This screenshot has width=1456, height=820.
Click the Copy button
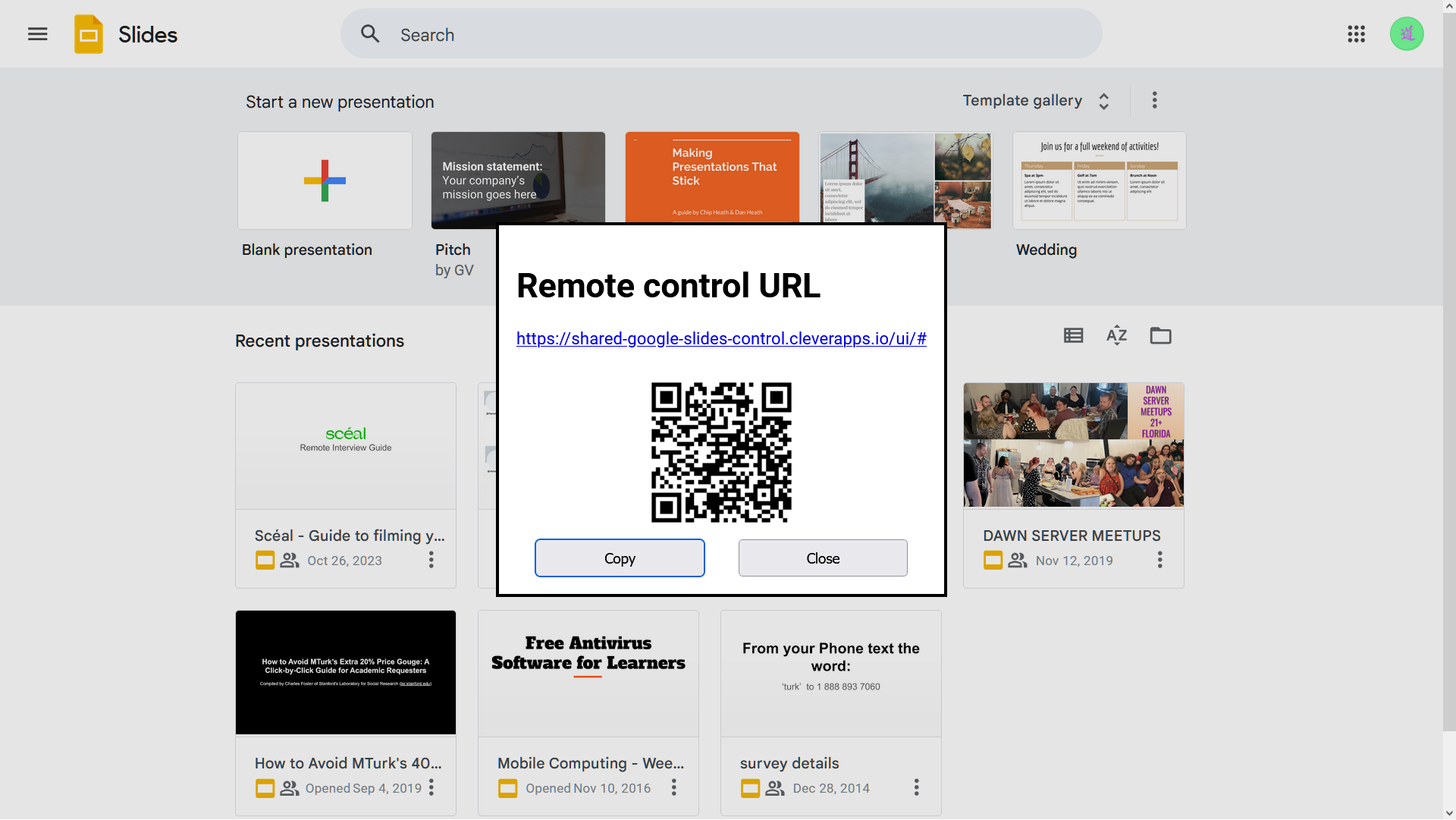pos(619,558)
